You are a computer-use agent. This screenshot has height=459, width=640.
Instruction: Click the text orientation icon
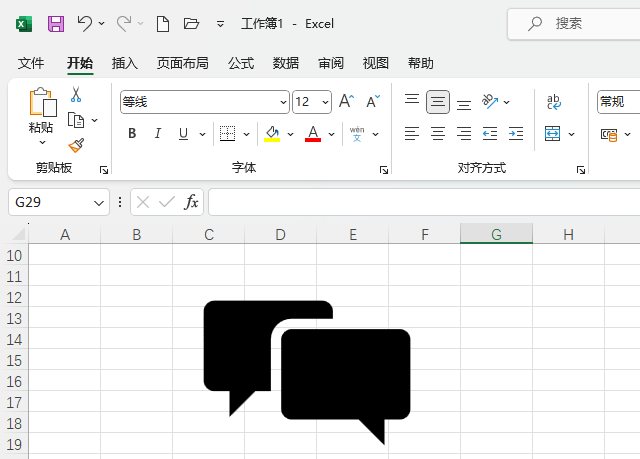[x=490, y=102]
